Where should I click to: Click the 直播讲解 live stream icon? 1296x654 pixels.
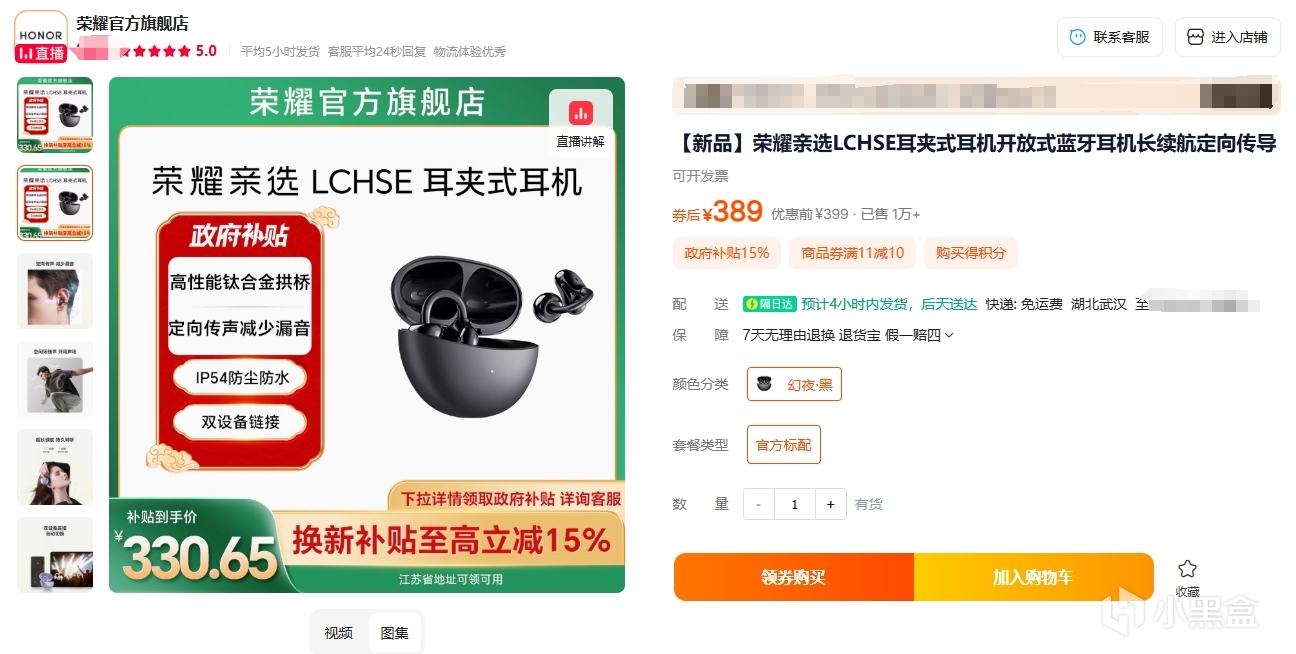click(581, 112)
